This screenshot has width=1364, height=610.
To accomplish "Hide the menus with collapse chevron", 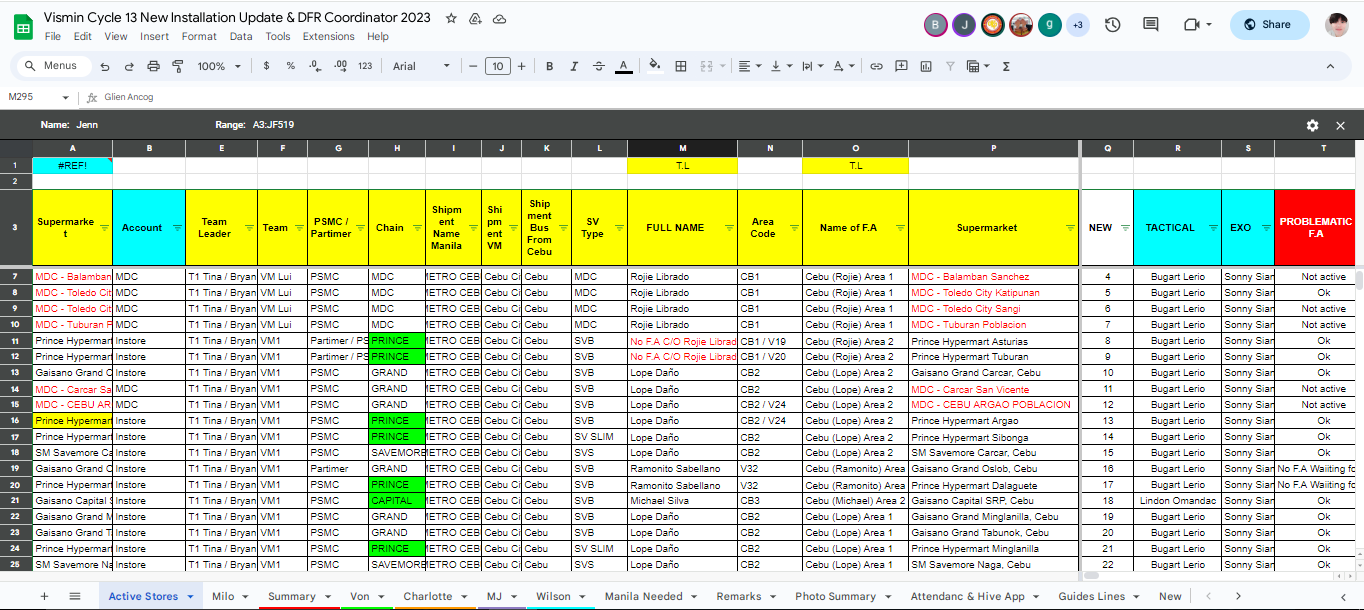I will click(x=1330, y=66).
